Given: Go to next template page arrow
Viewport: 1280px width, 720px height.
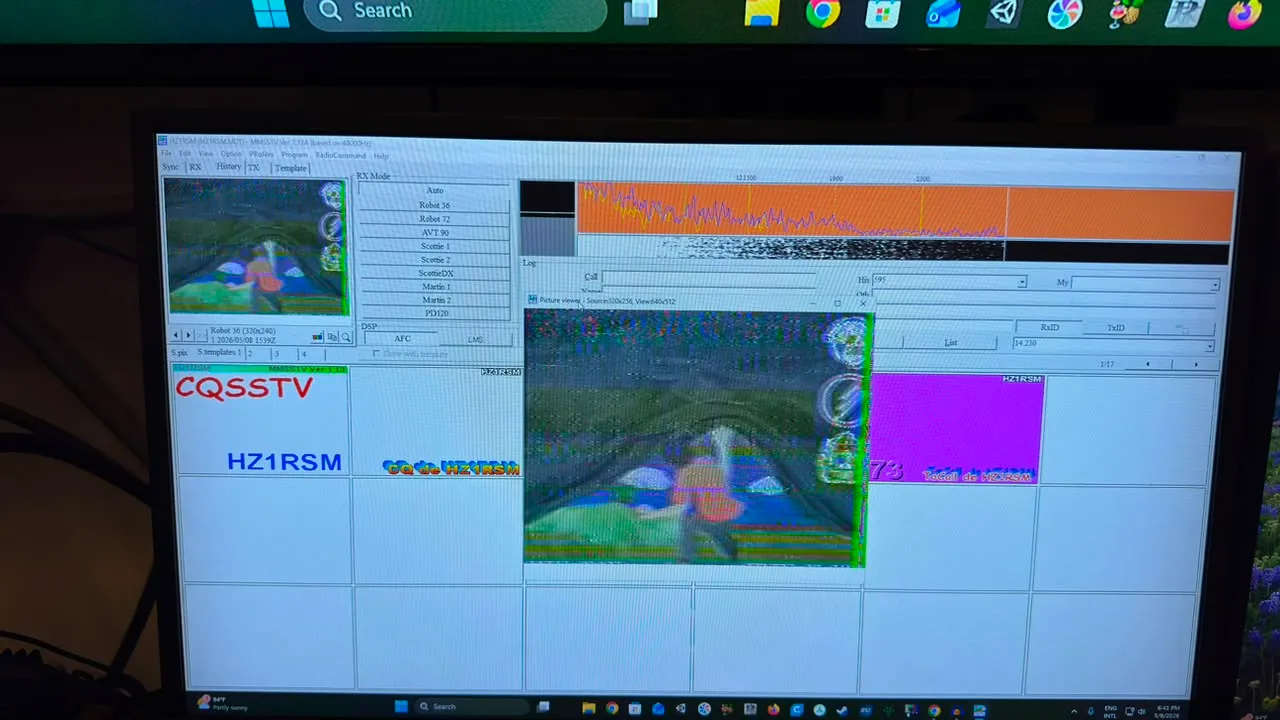Looking at the screenshot, I should tap(1195, 364).
